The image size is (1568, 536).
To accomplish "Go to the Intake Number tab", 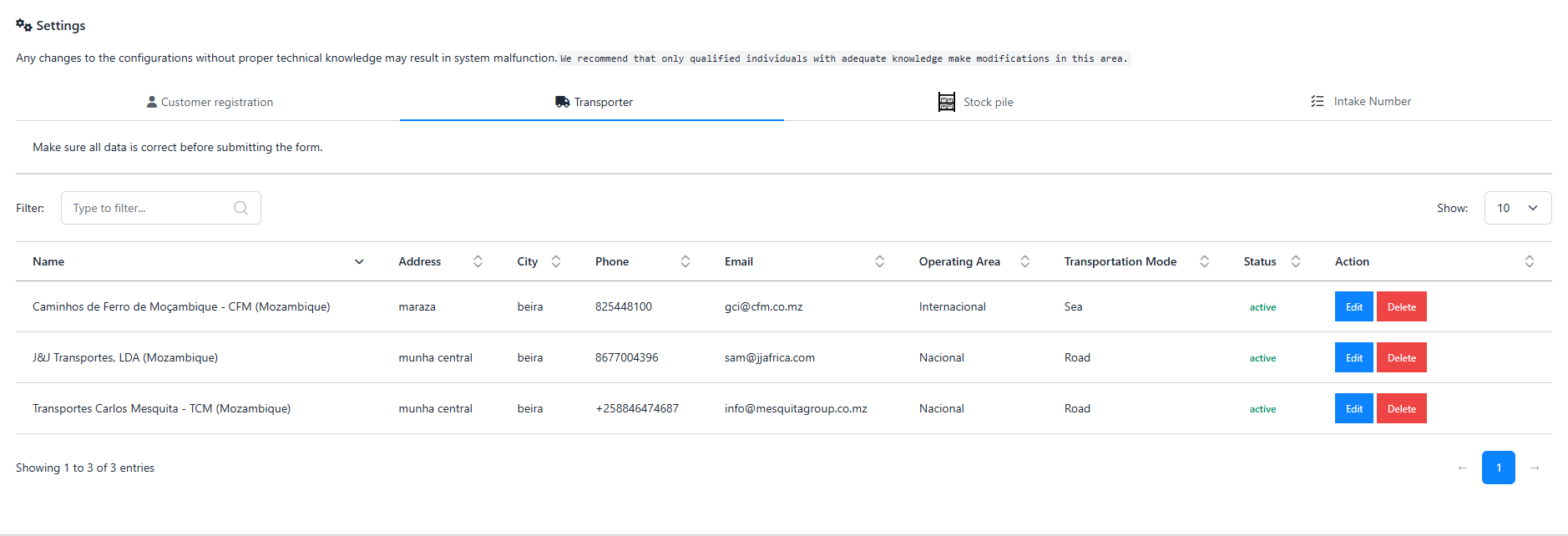I will coord(1360,102).
